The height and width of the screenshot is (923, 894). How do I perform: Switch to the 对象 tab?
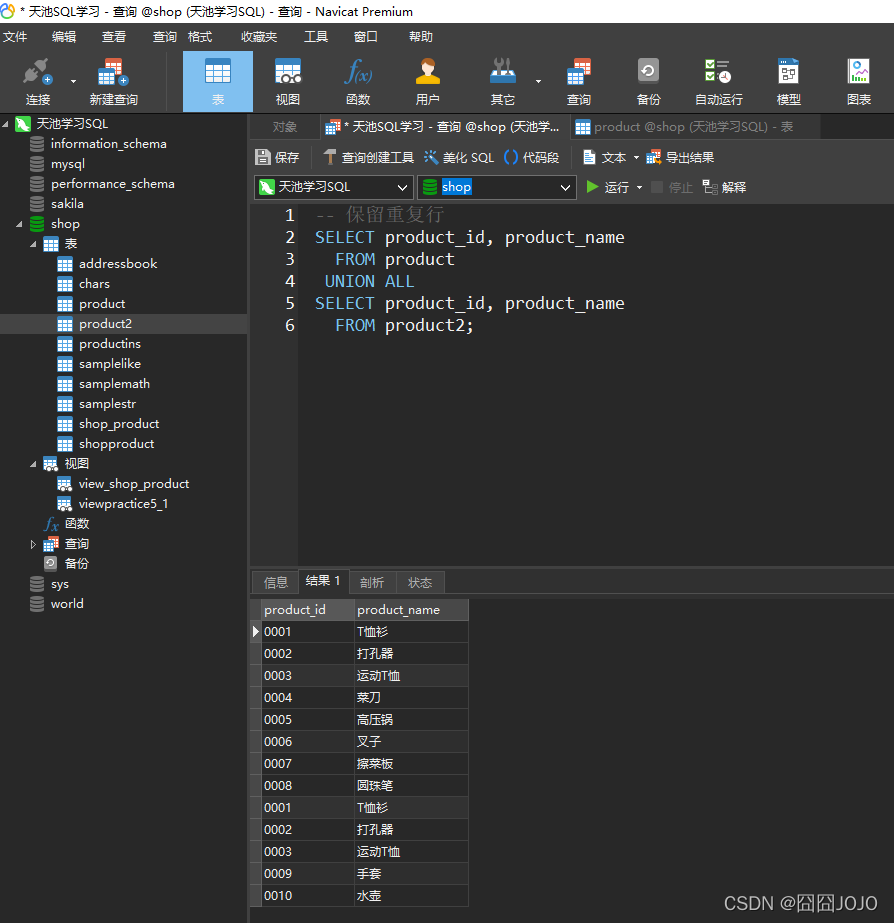click(x=285, y=127)
